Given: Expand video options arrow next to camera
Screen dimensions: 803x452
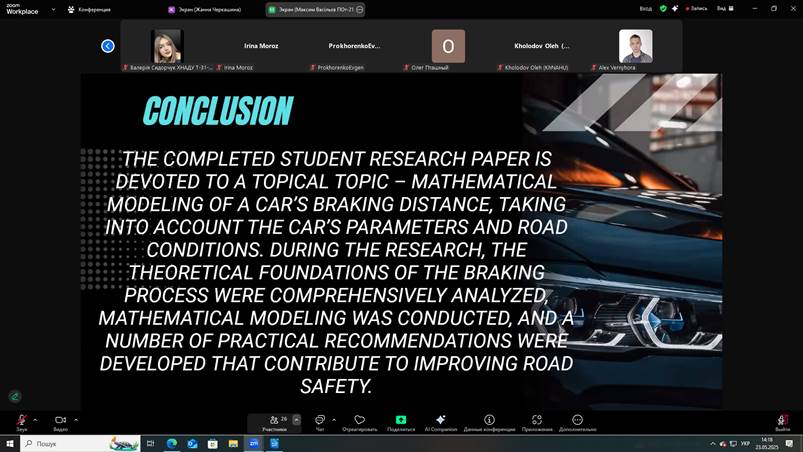Looking at the screenshot, I should click(76, 419).
